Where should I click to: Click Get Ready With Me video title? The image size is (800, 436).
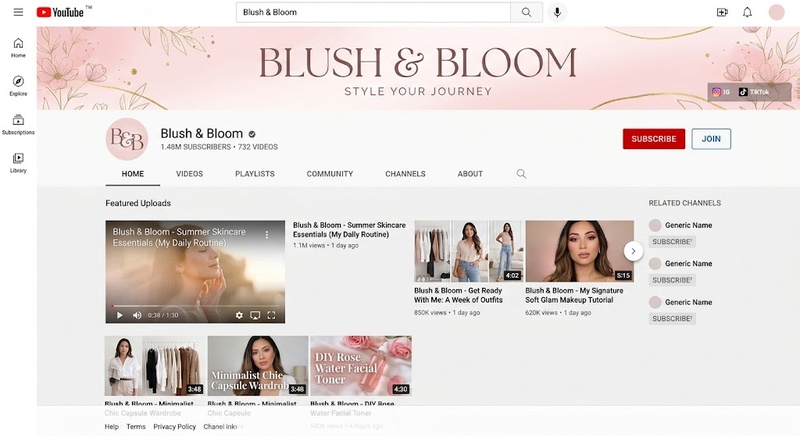tap(458, 295)
